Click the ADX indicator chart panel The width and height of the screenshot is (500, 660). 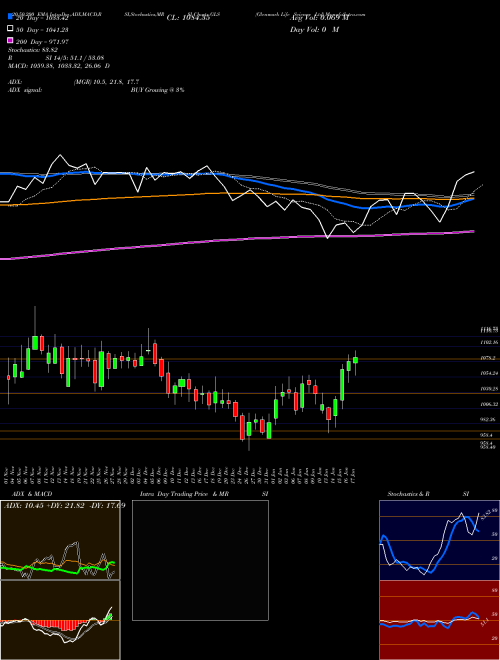click(x=60, y=540)
